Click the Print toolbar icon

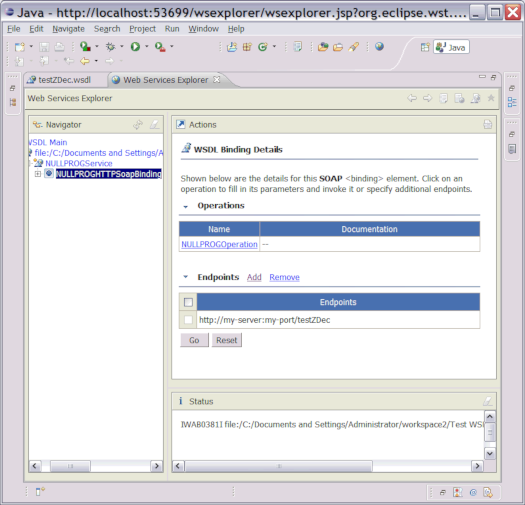click(59, 47)
